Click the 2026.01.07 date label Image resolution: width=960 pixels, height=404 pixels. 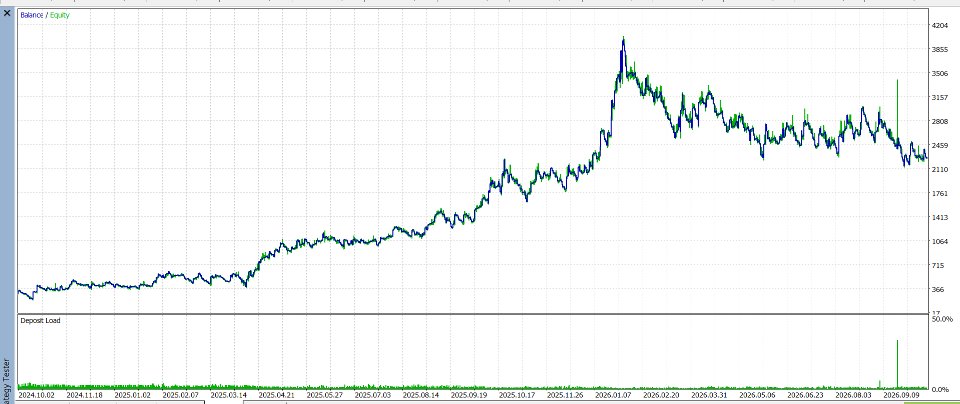point(613,395)
